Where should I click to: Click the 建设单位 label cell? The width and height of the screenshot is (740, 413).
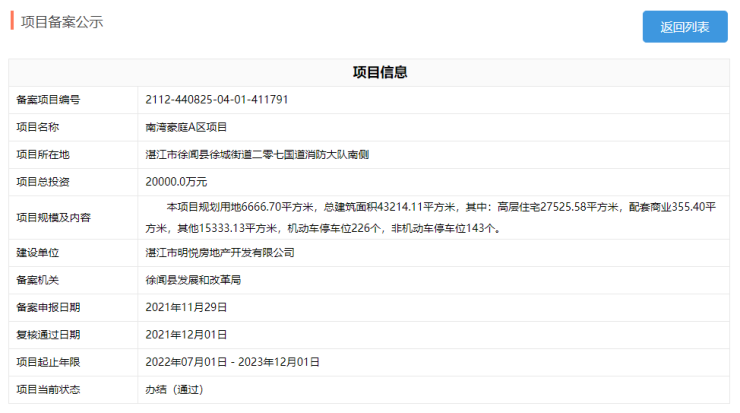[73, 253]
